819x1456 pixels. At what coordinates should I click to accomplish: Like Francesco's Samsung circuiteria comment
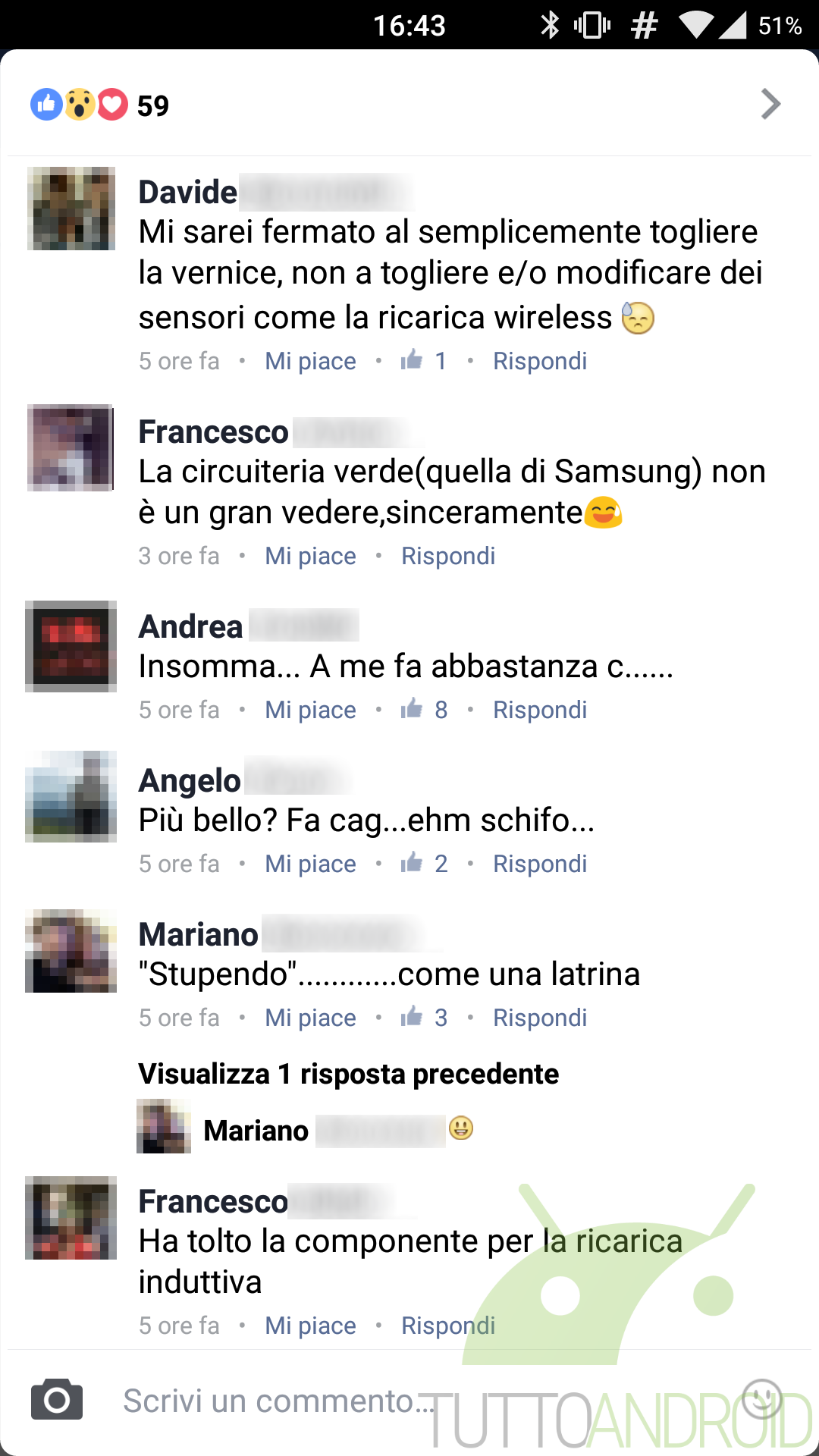tap(310, 556)
